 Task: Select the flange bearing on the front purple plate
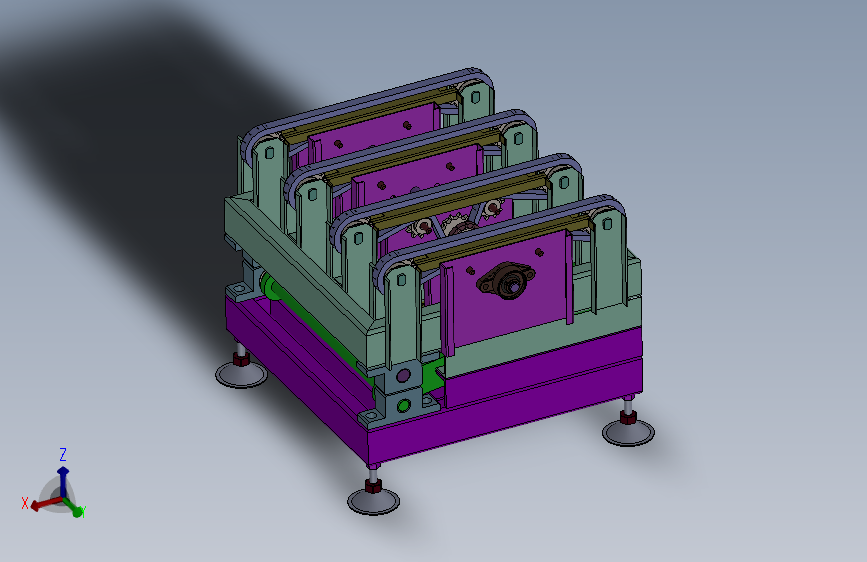(505, 280)
